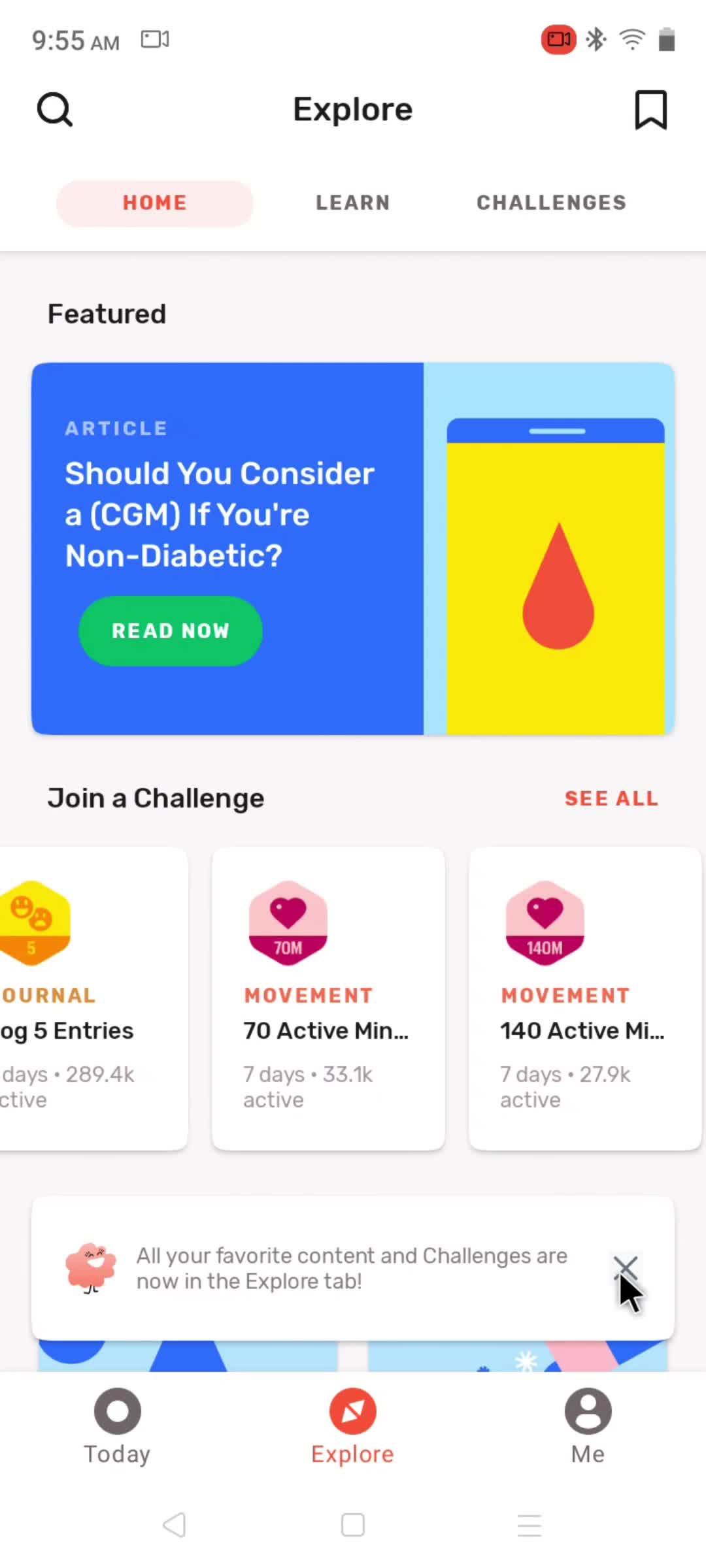Screen dimensions: 706x1568
Task: Select the Home tab
Action: point(155,203)
